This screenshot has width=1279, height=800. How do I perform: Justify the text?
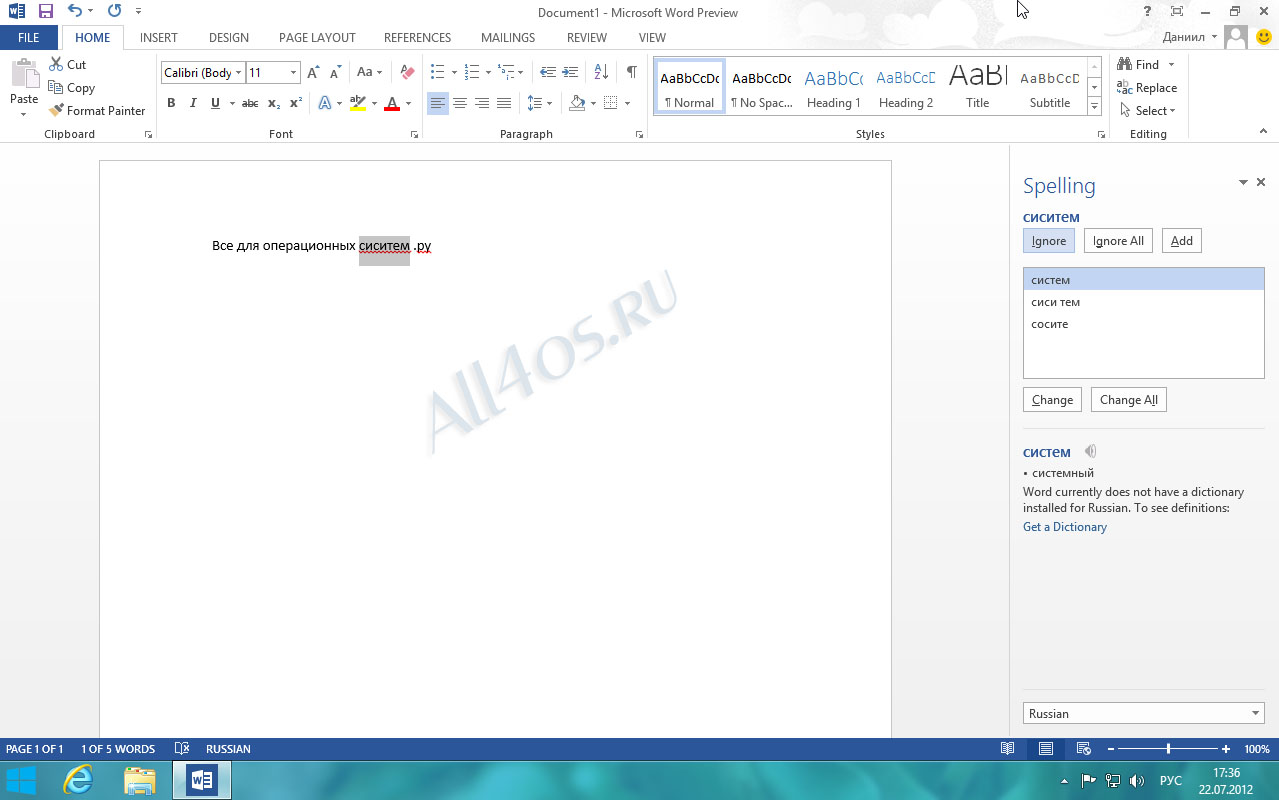pos(504,103)
